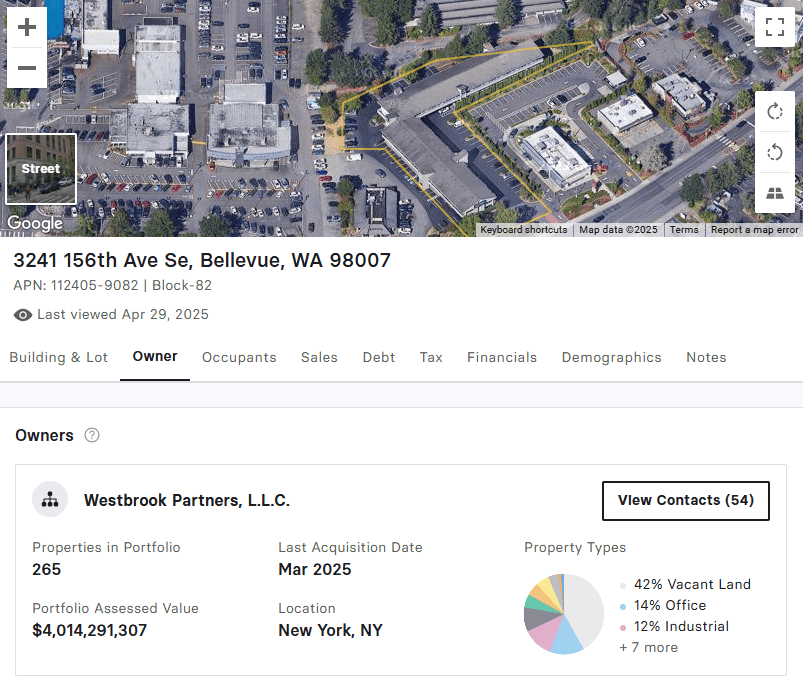The height and width of the screenshot is (693, 803).
Task: Open Westbrook Partners, L.L.C. owner link
Action: pyautogui.click(x=187, y=501)
